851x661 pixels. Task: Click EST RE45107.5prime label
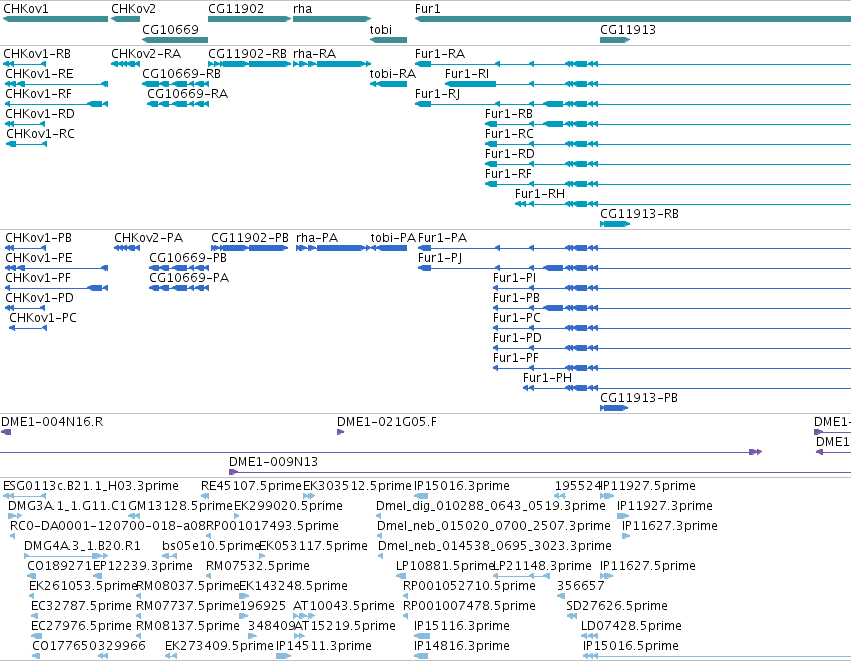(251, 486)
